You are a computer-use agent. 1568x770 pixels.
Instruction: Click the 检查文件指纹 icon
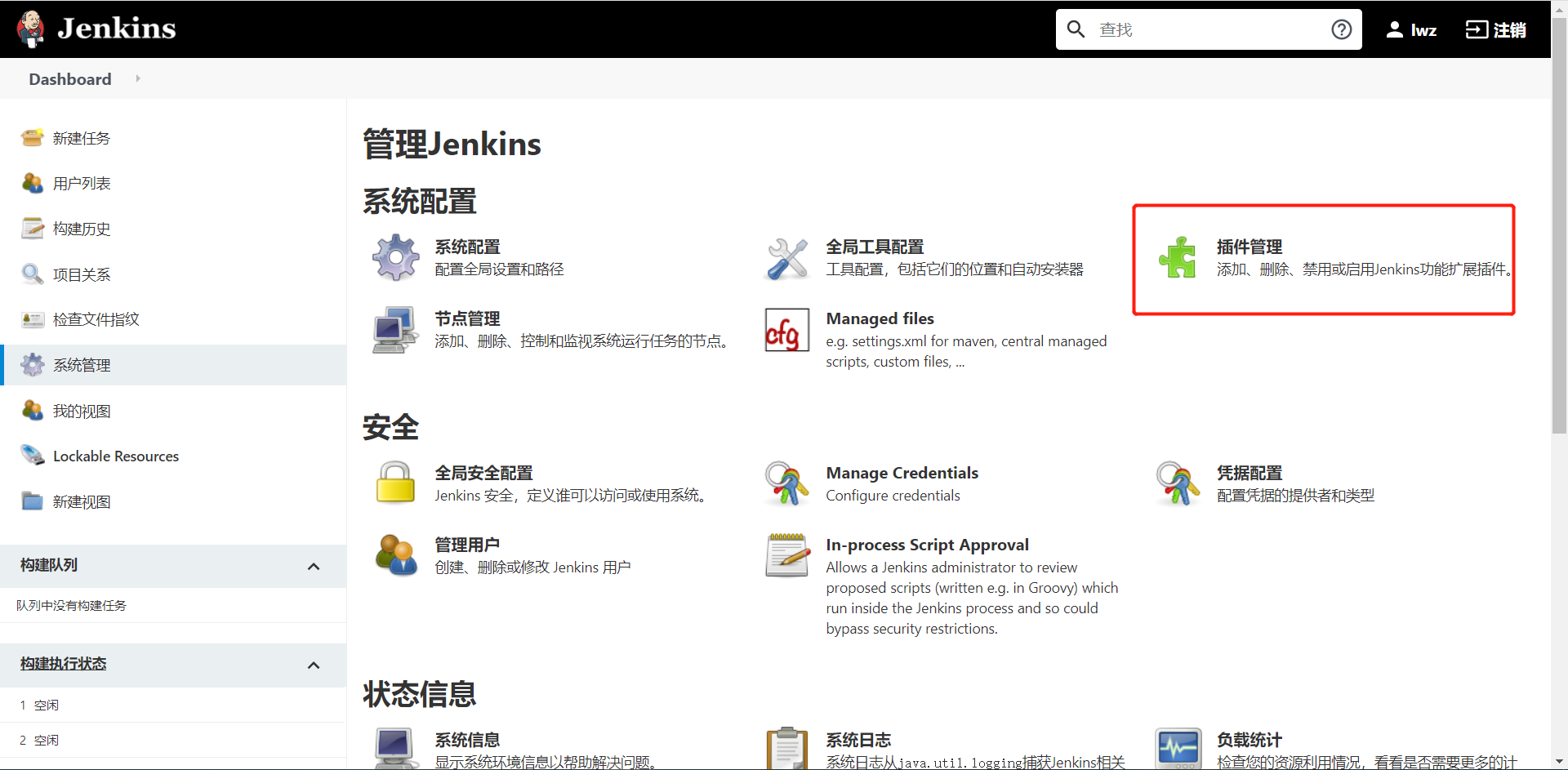click(x=33, y=319)
